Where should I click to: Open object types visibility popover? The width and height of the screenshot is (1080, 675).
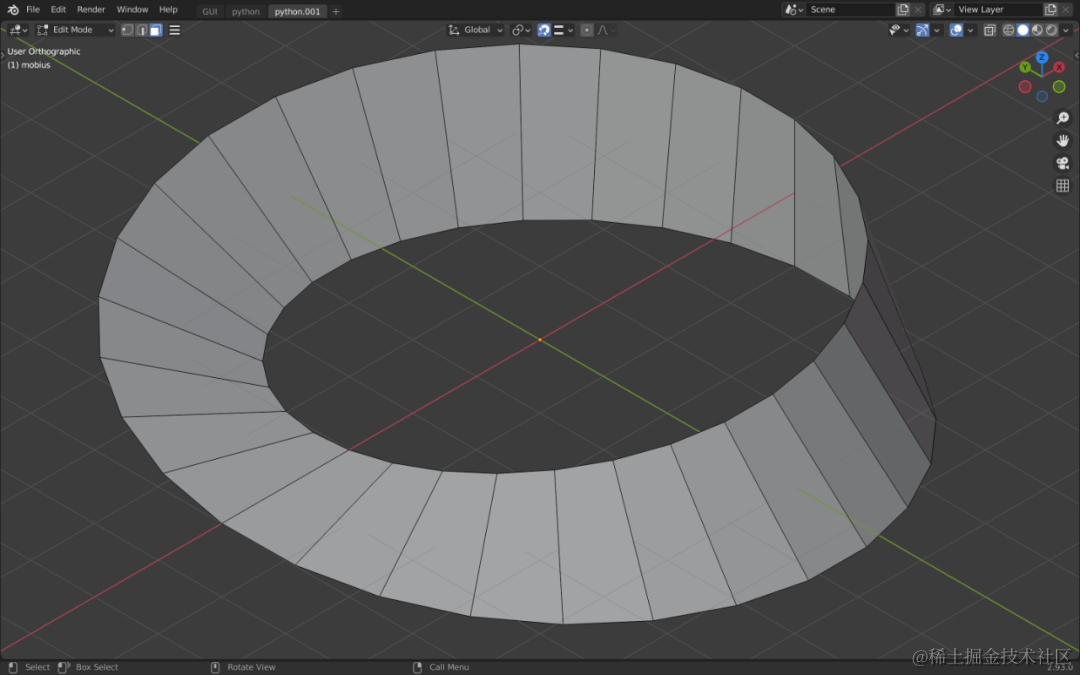click(x=899, y=30)
